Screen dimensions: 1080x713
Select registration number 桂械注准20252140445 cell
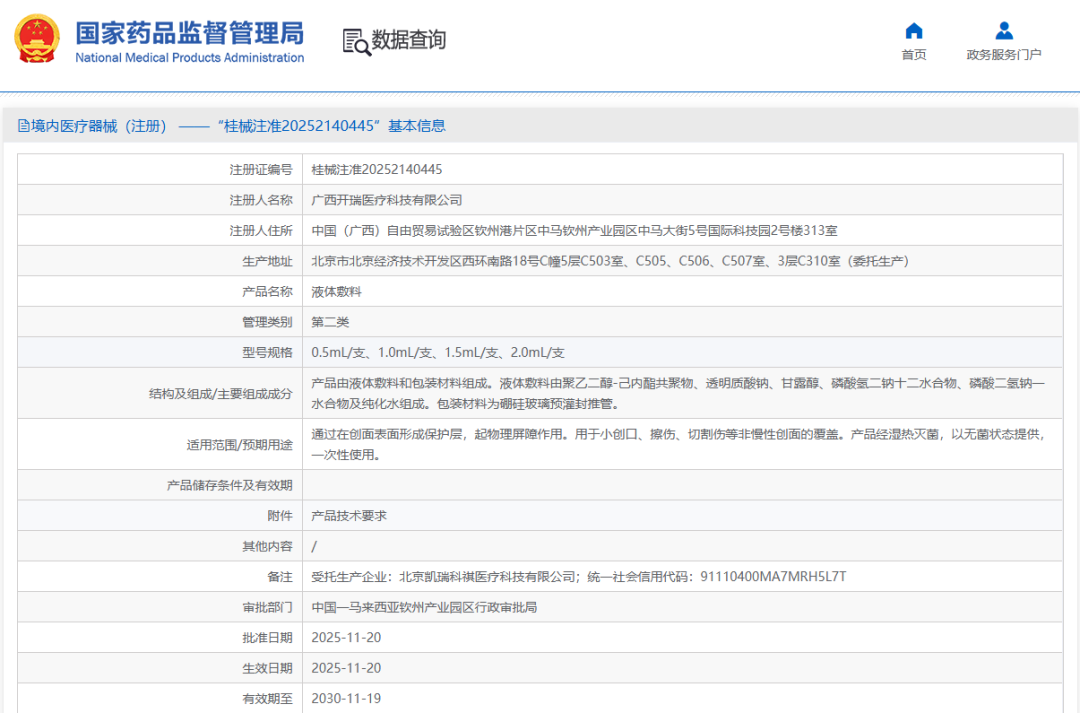coord(377,169)
